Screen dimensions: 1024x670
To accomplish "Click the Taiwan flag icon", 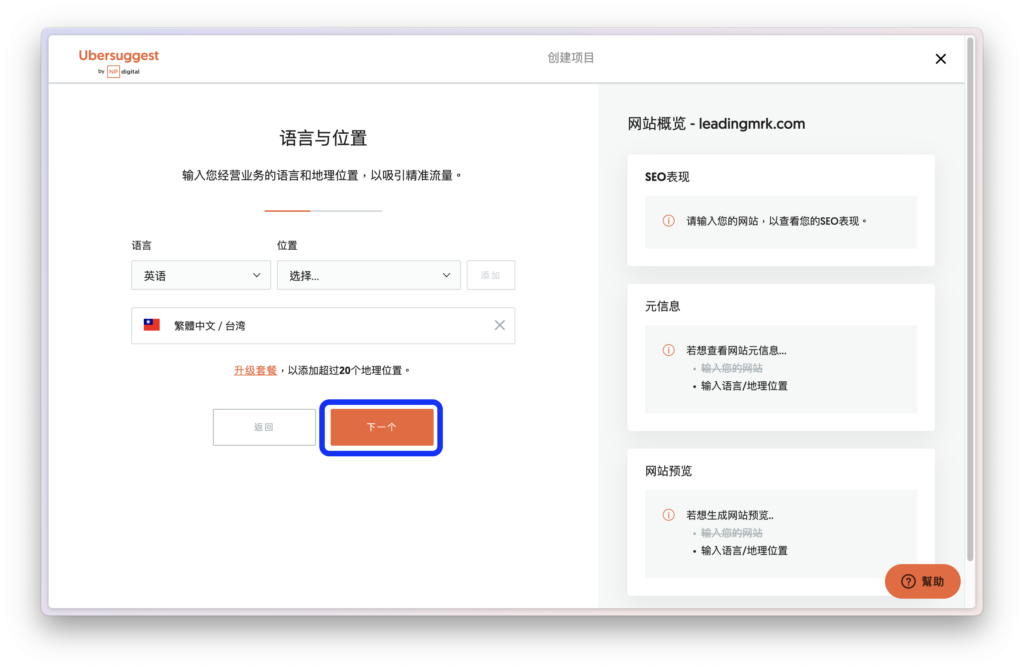I will (152, 325).
